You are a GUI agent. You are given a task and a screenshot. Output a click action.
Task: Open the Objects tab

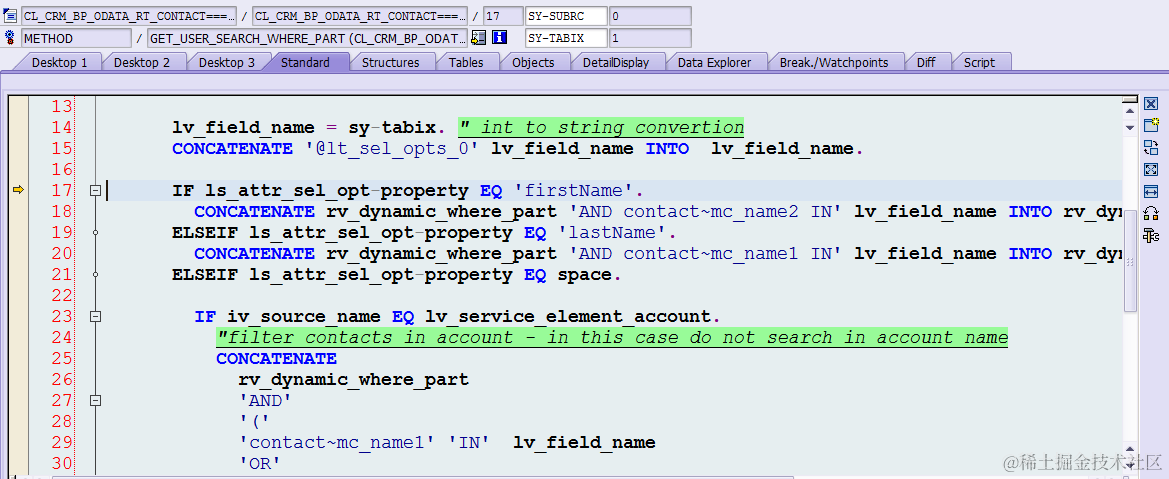533,63
